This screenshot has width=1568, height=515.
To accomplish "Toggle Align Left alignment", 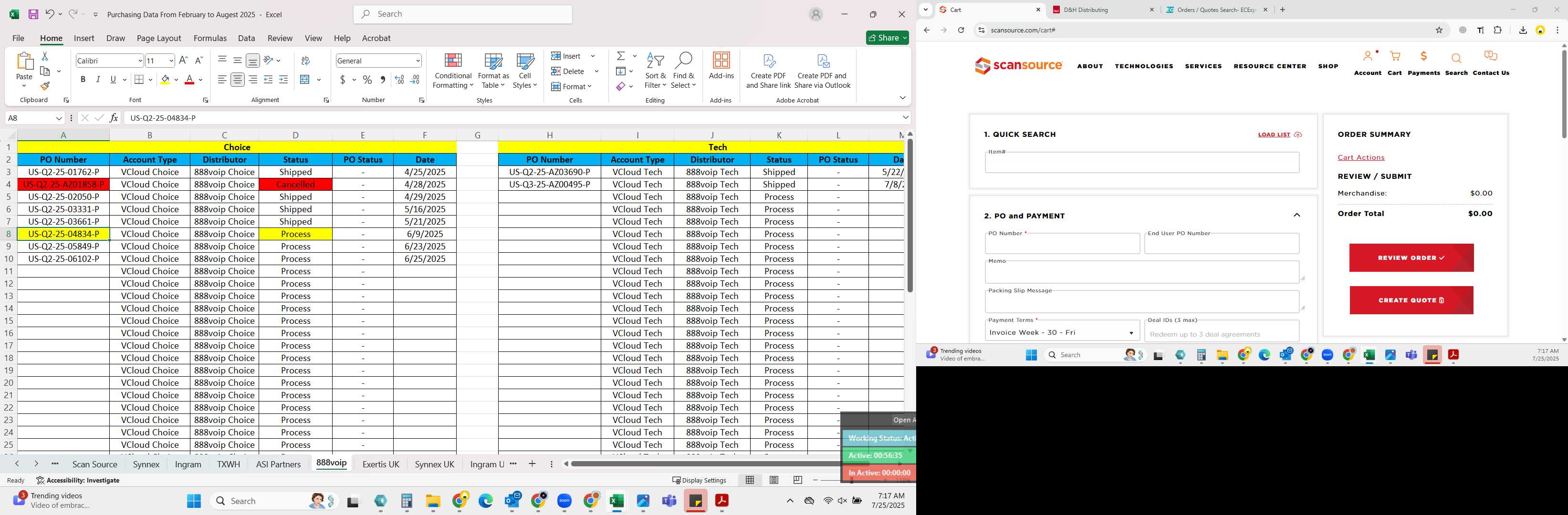I will pos(222,80).
